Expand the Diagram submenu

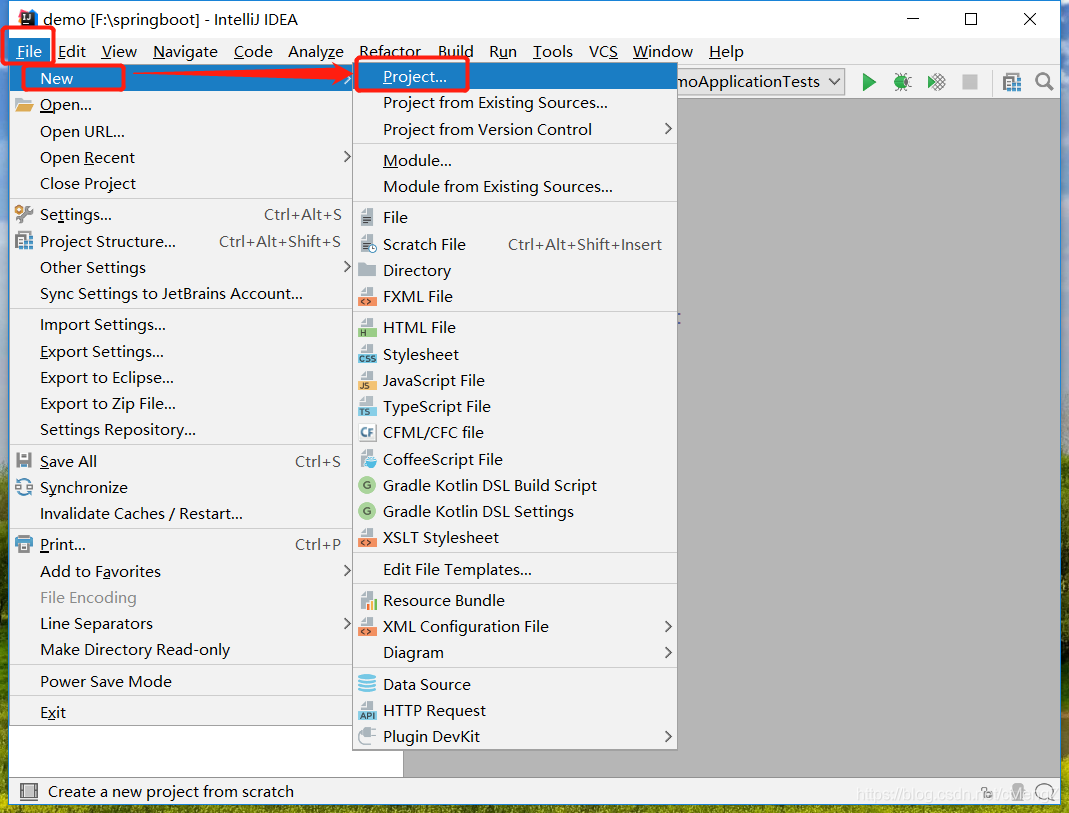pos(668,652)
